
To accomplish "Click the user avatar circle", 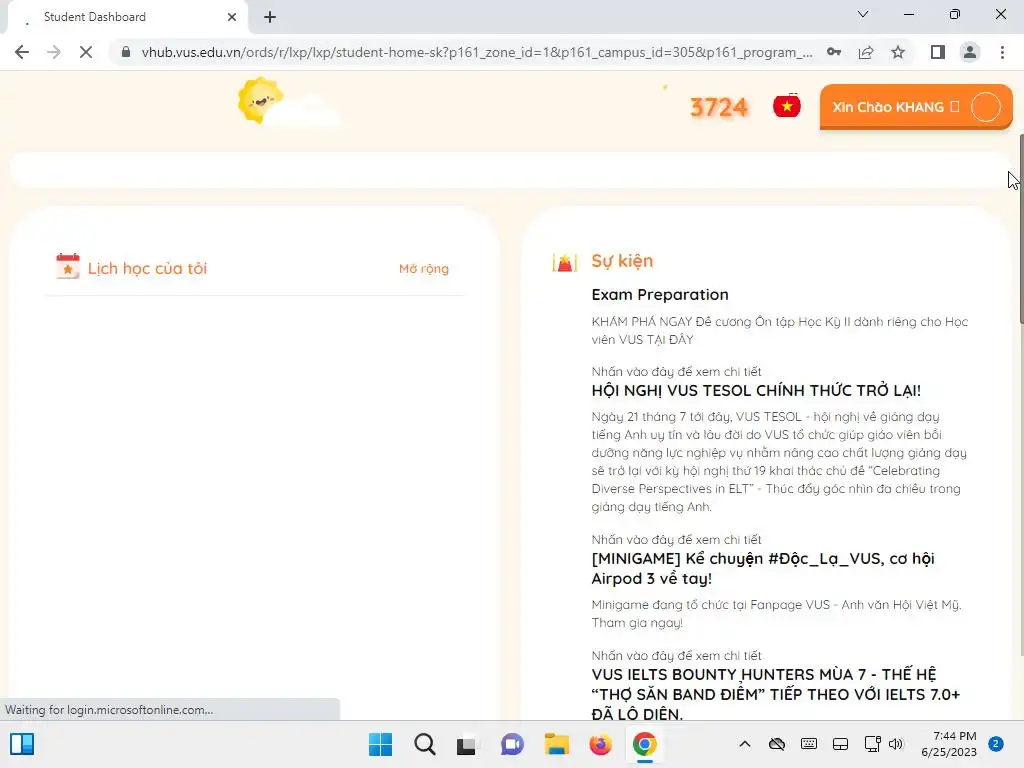I will click(x=985, y=107).
